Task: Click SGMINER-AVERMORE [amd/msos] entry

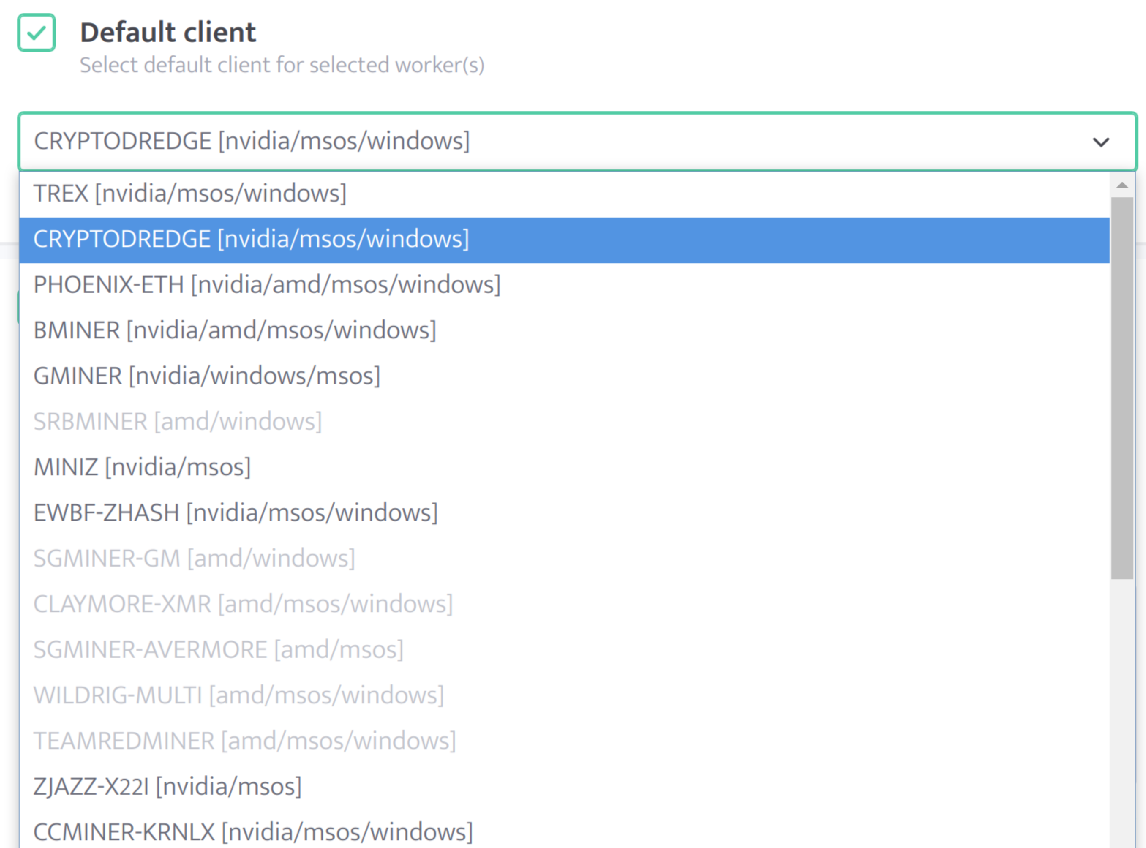Action: point(564,650)
